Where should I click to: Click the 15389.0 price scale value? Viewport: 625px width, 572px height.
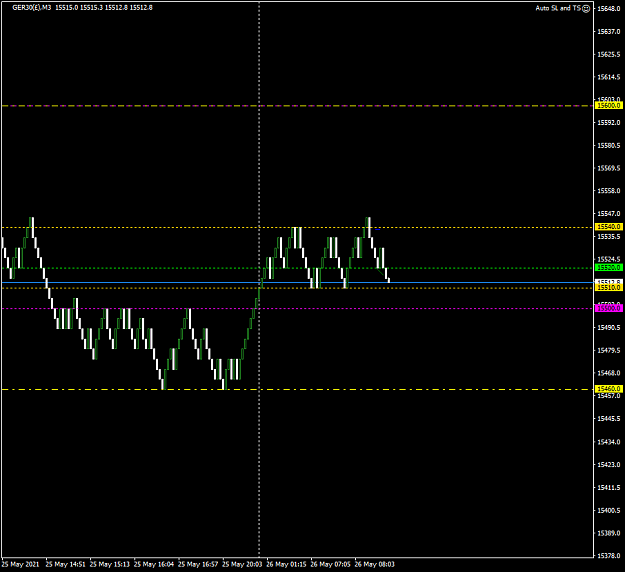[609, 533]
